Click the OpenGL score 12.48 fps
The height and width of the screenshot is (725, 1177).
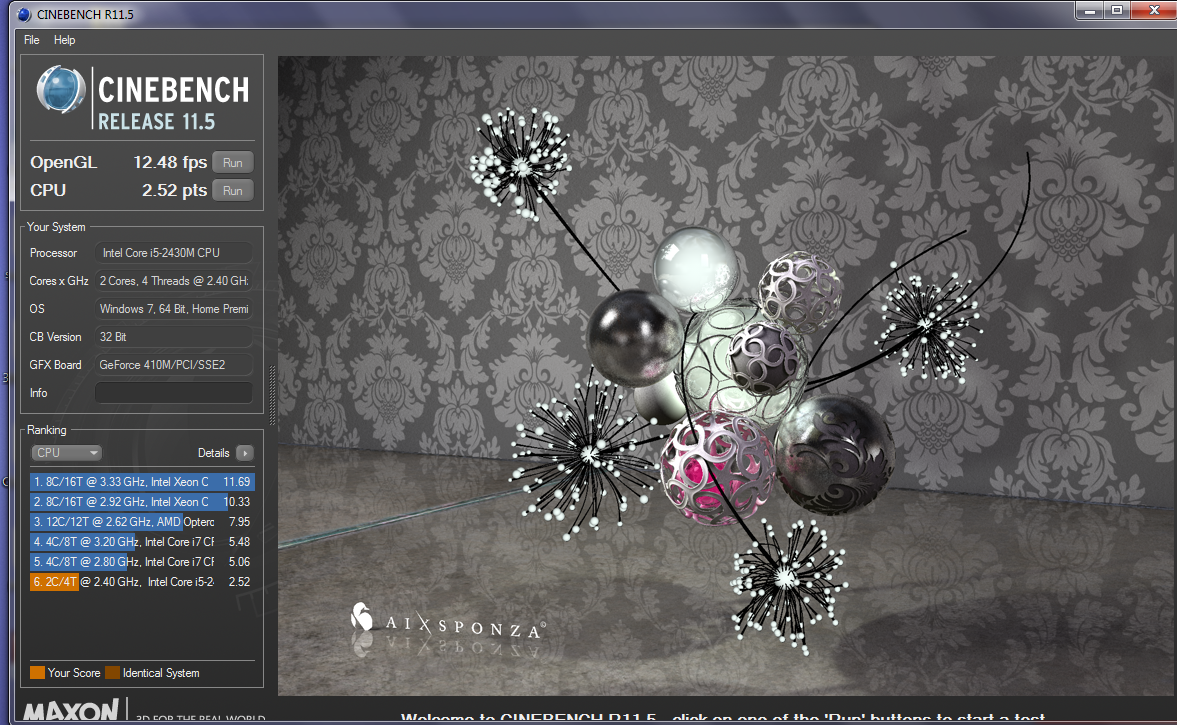(170, 163)
